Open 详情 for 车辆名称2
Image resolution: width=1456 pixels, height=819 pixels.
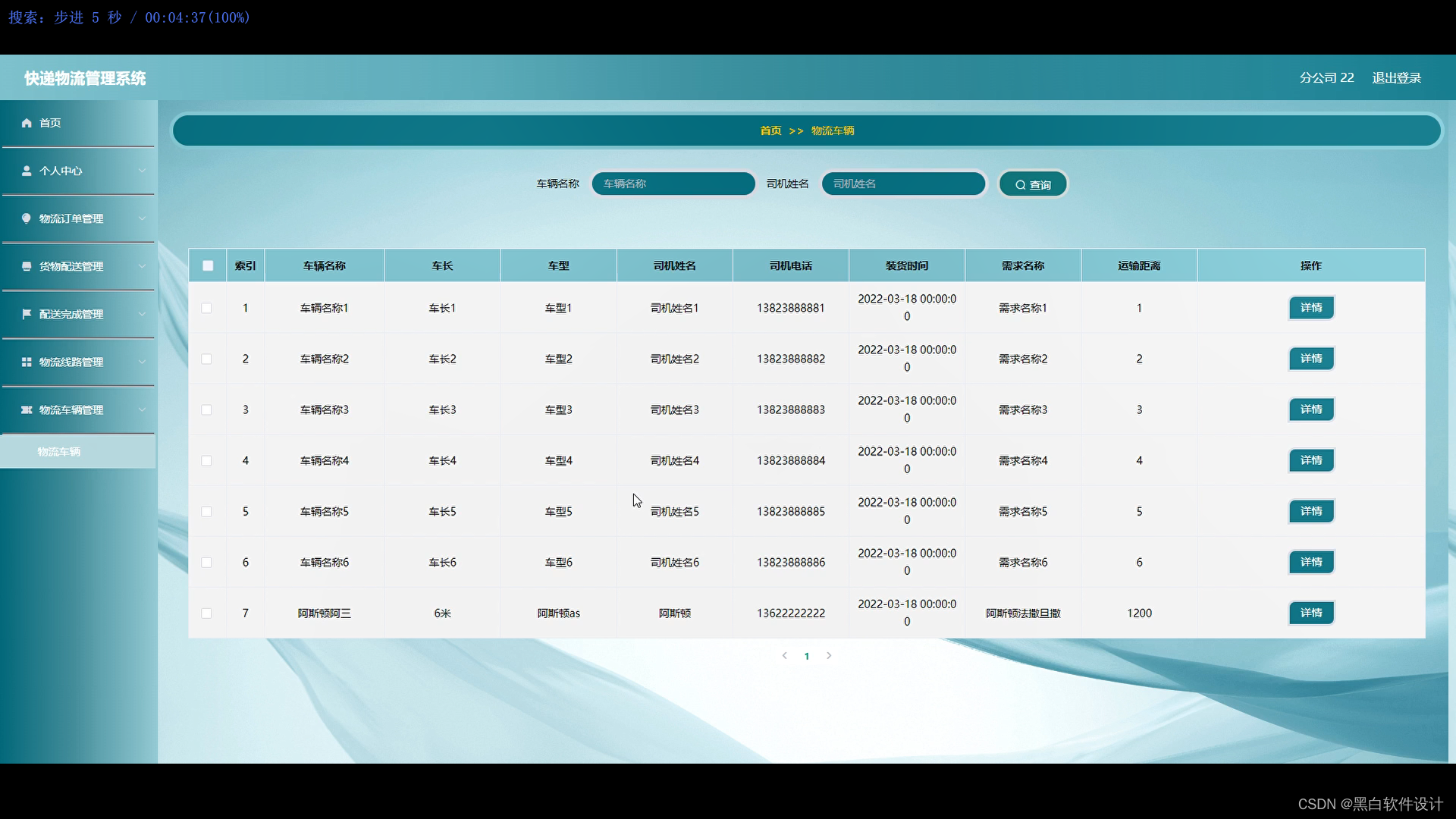pyautogui.click(x=1311, y=359)
